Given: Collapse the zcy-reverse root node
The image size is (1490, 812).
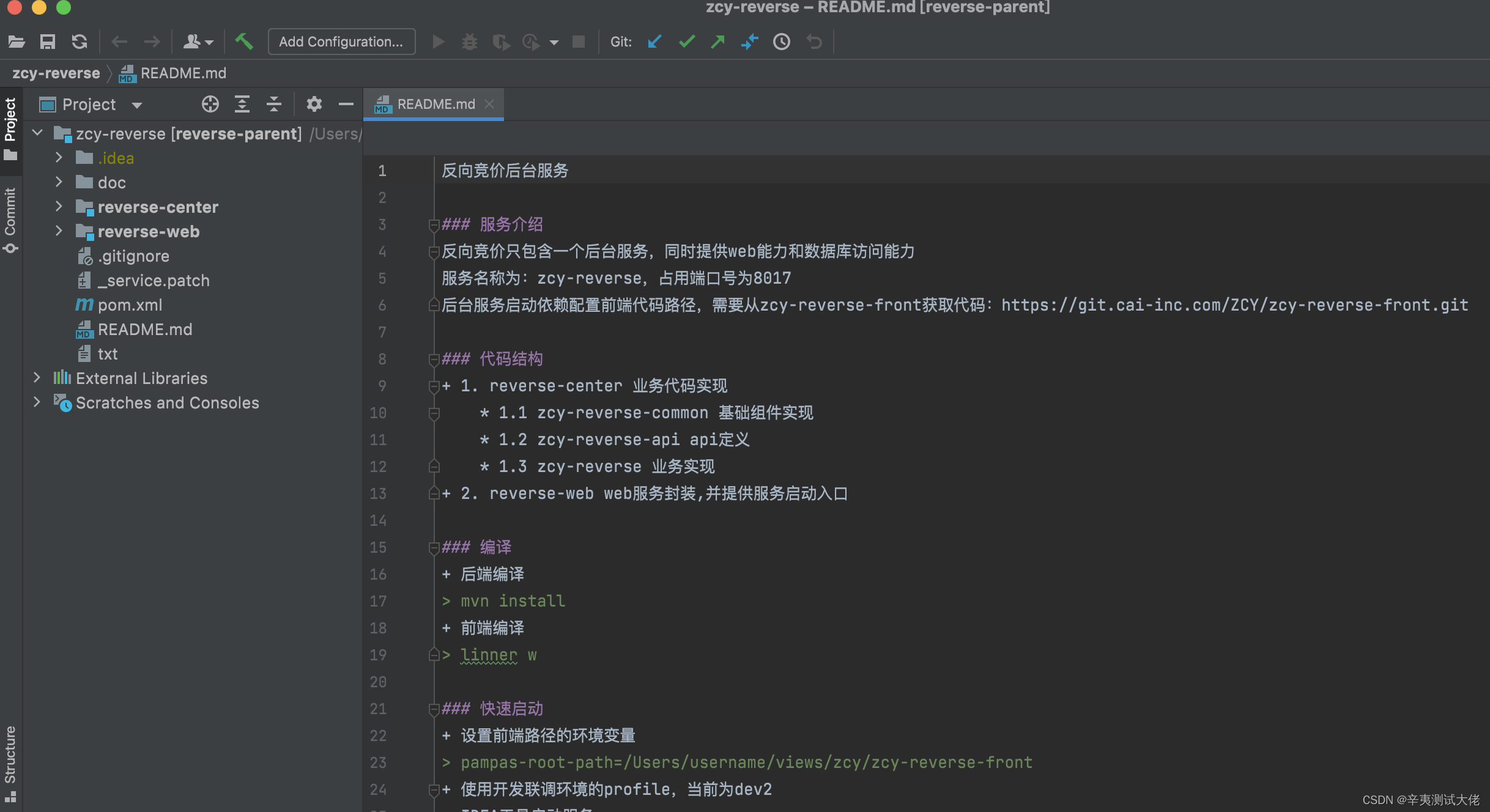Looking at the screenshot, I should pyautogui.click(x=37, y=133).
